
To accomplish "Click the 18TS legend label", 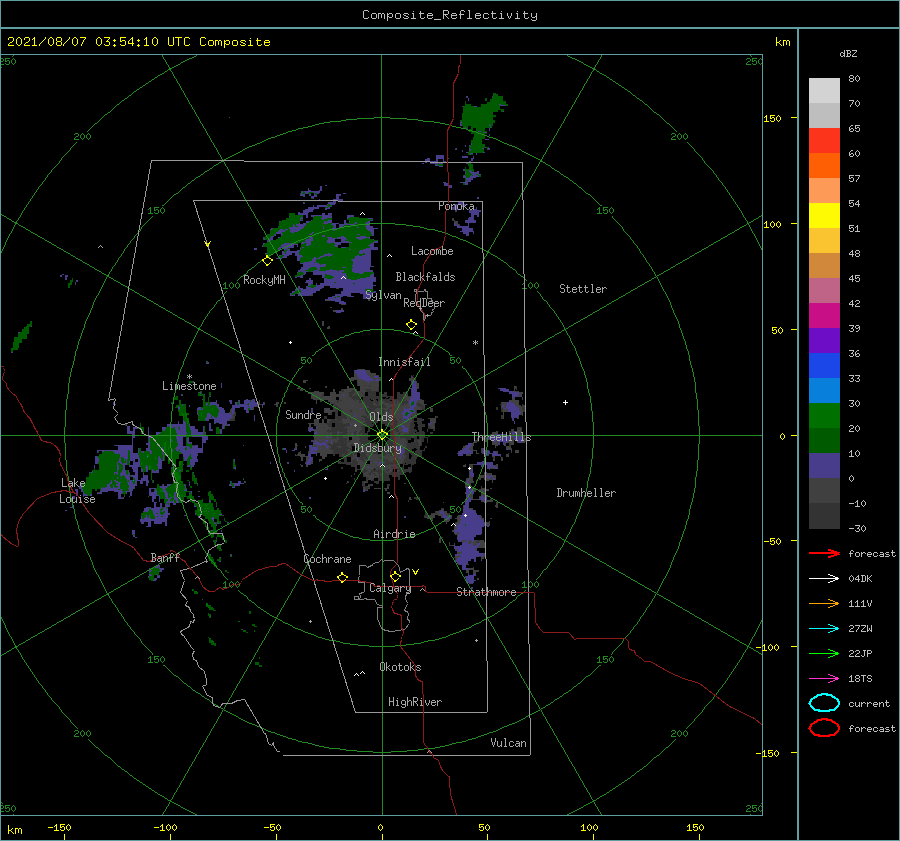I will (x=860, y=679).
